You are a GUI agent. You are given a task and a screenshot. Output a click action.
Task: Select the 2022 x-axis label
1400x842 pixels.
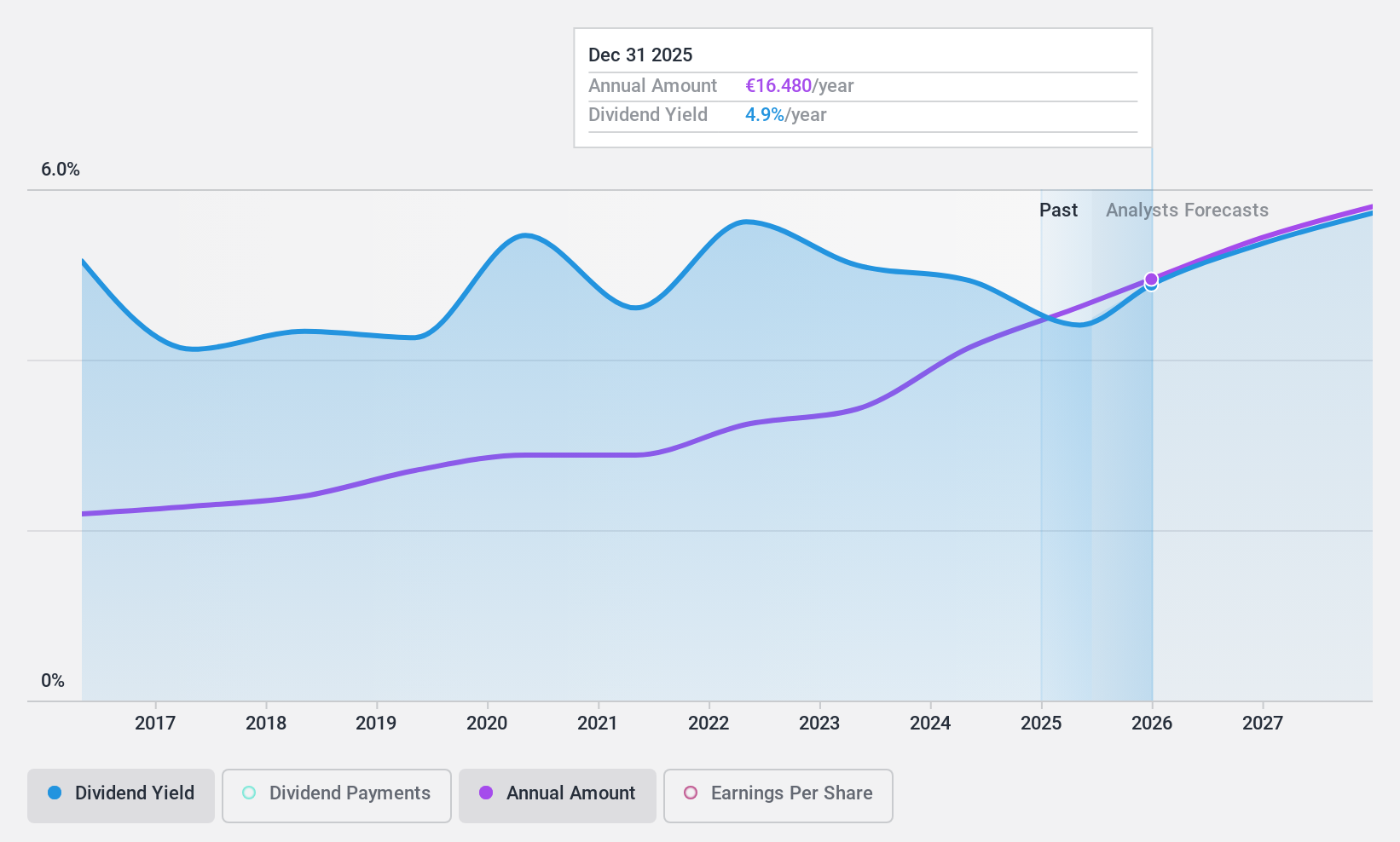(709, 724)
